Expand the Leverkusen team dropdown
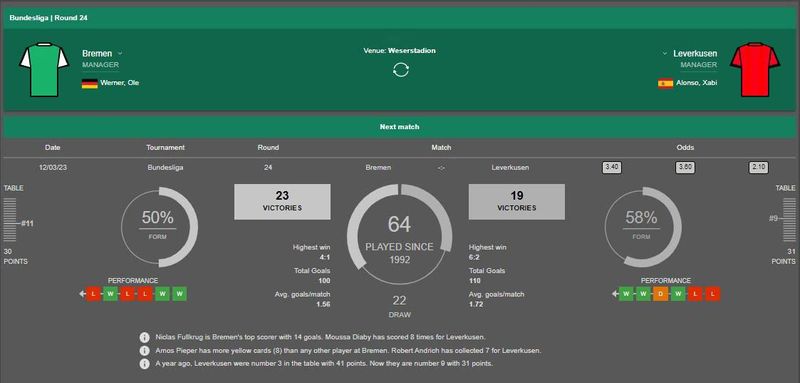The image size is (800, 383). pos(665,54)
